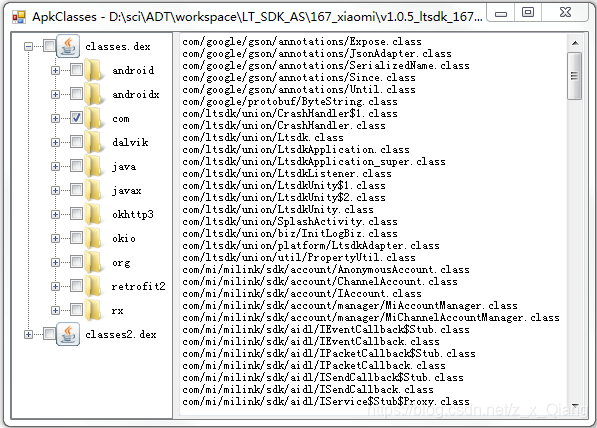Maximize the ApkClasses window
Viewport: 597px width, 428px height.
click(528, 13)
